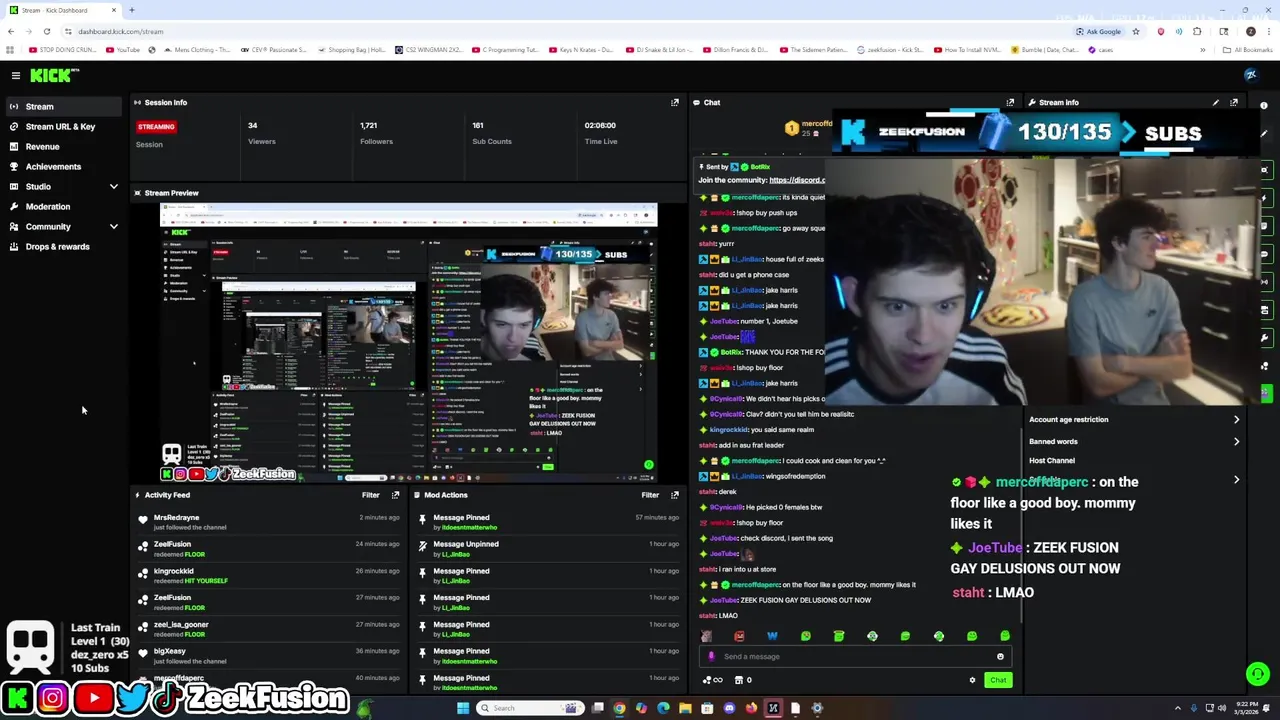Pop out the Session Info panel
Screen dimensions: 1280x720
click(x=675, y=102)
